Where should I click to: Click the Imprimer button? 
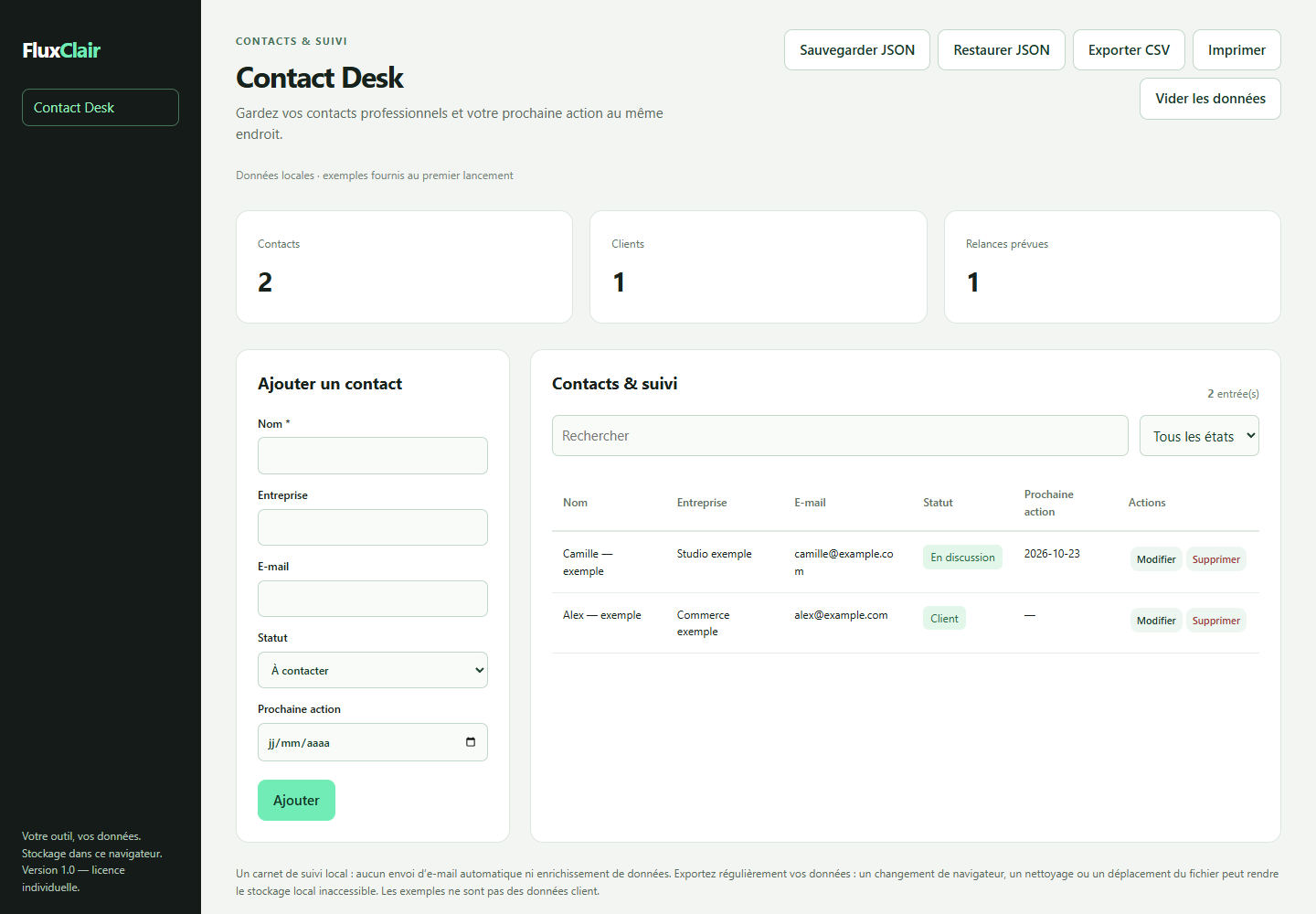coord(1236,50)
